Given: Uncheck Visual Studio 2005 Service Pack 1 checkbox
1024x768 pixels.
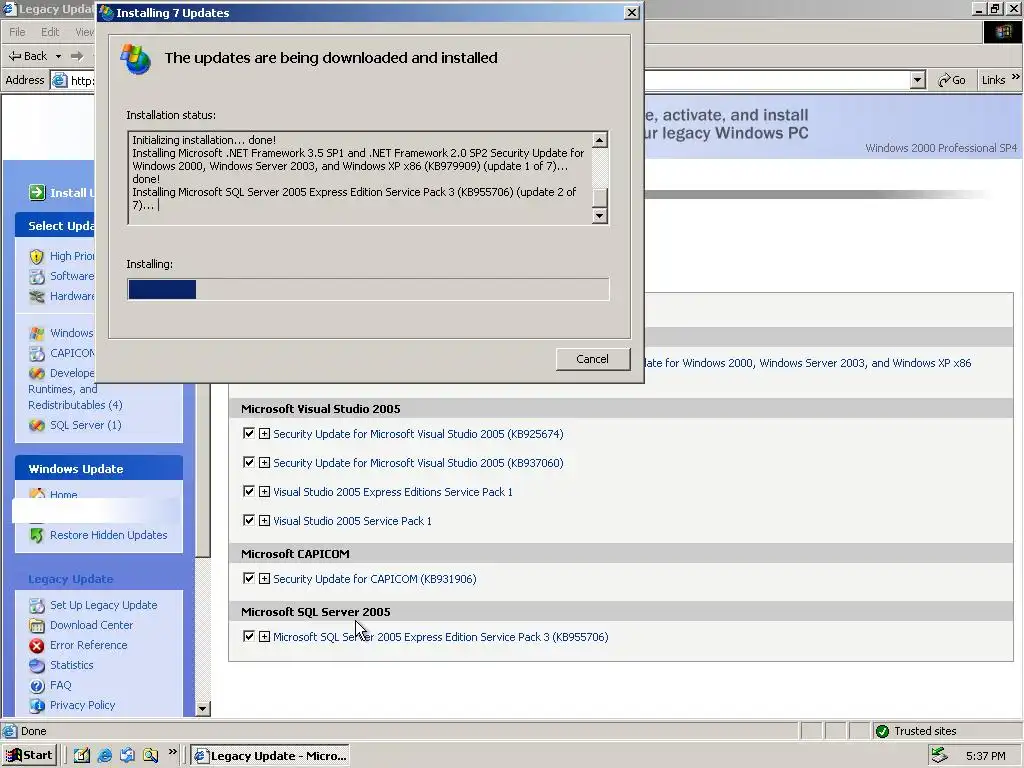Looking at the screenshot, I should [x=249, y=520].
